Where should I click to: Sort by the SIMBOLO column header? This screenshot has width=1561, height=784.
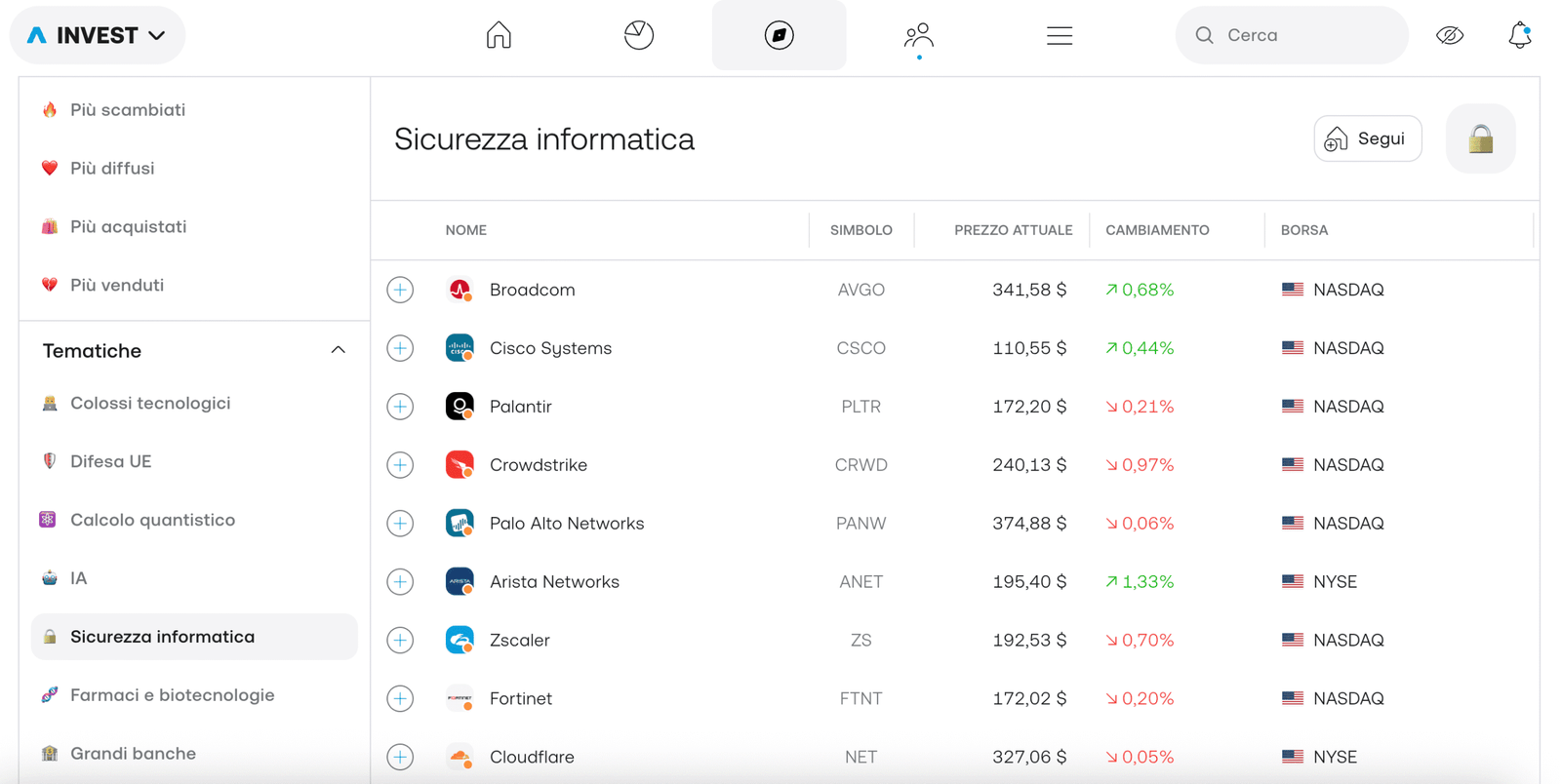[861, 230]
